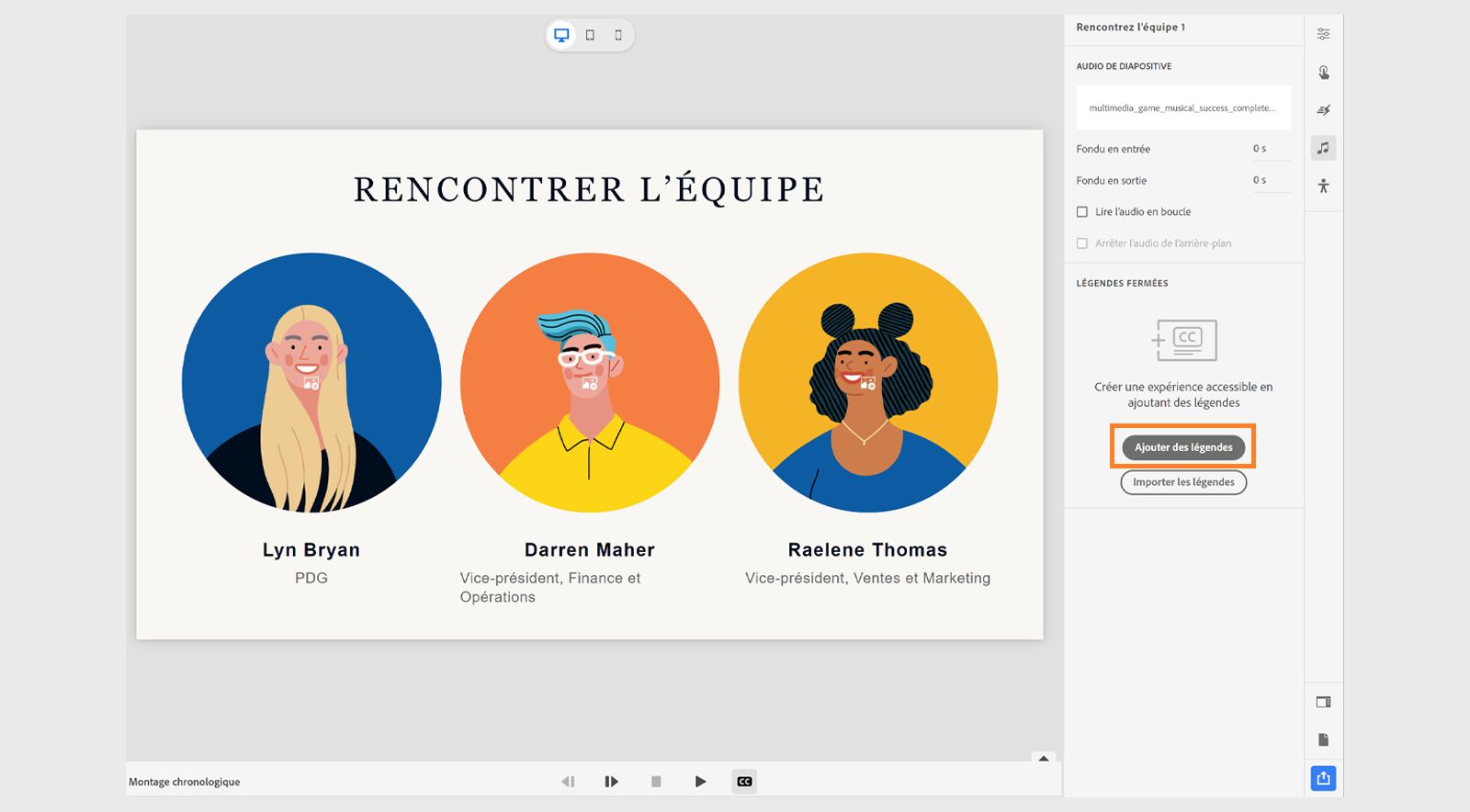The image size is (1470, 812).
Task: Check 'Arrêter l'audio de l'arrière-plan' option
Action: 1082,243
